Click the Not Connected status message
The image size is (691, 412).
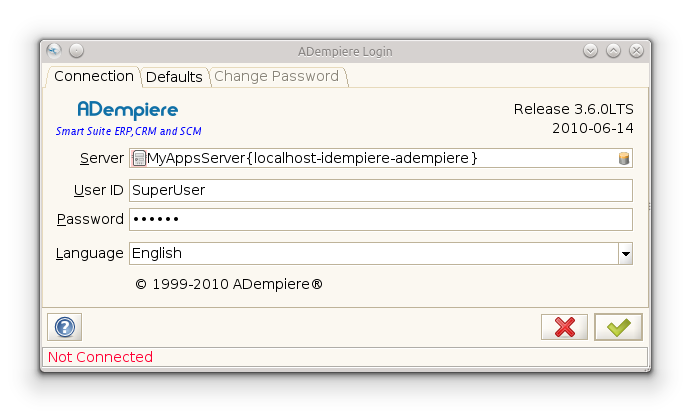click(x=100, y=357)
